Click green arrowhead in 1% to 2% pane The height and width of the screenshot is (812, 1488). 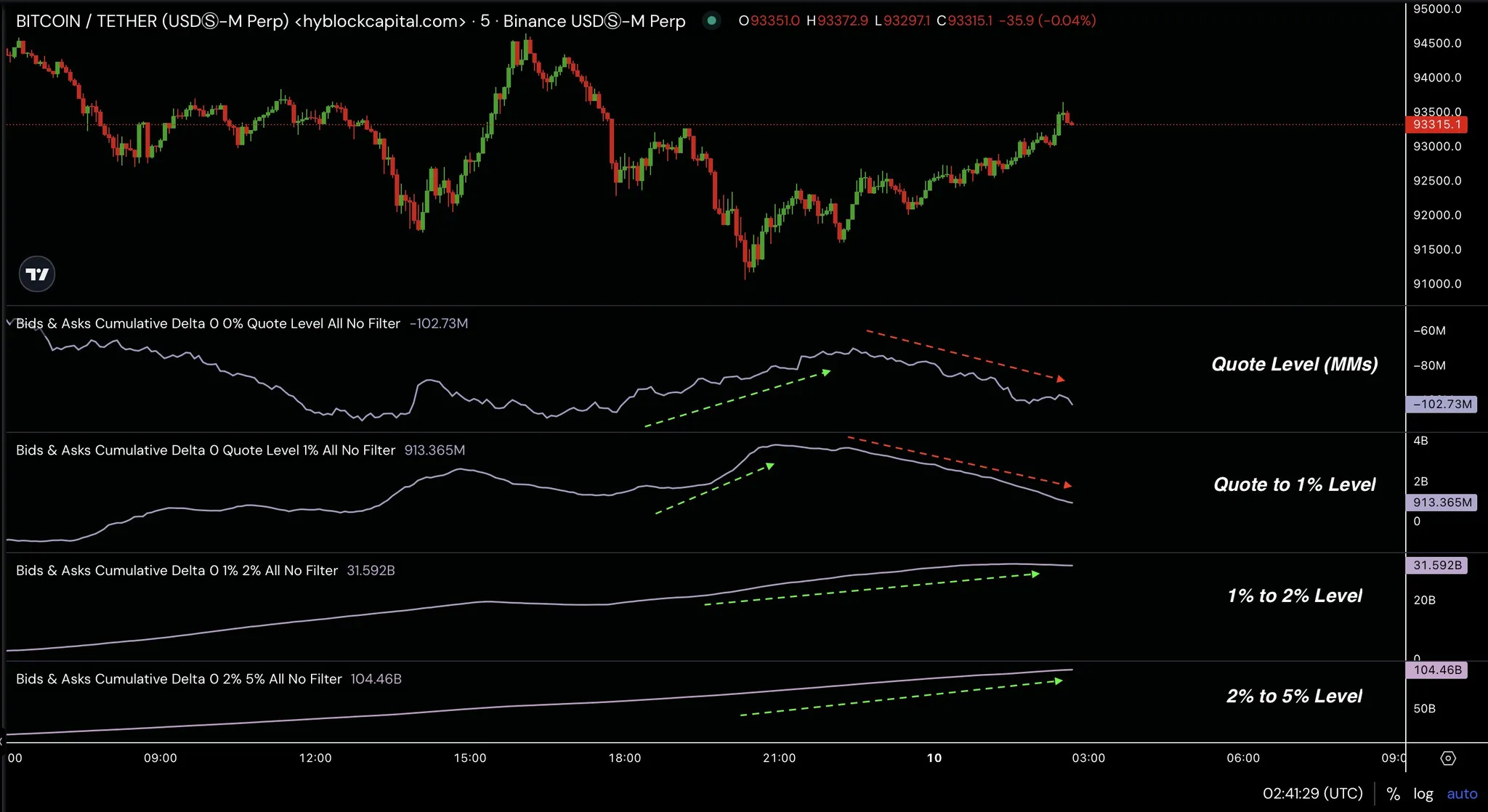tap(1035, 575)
